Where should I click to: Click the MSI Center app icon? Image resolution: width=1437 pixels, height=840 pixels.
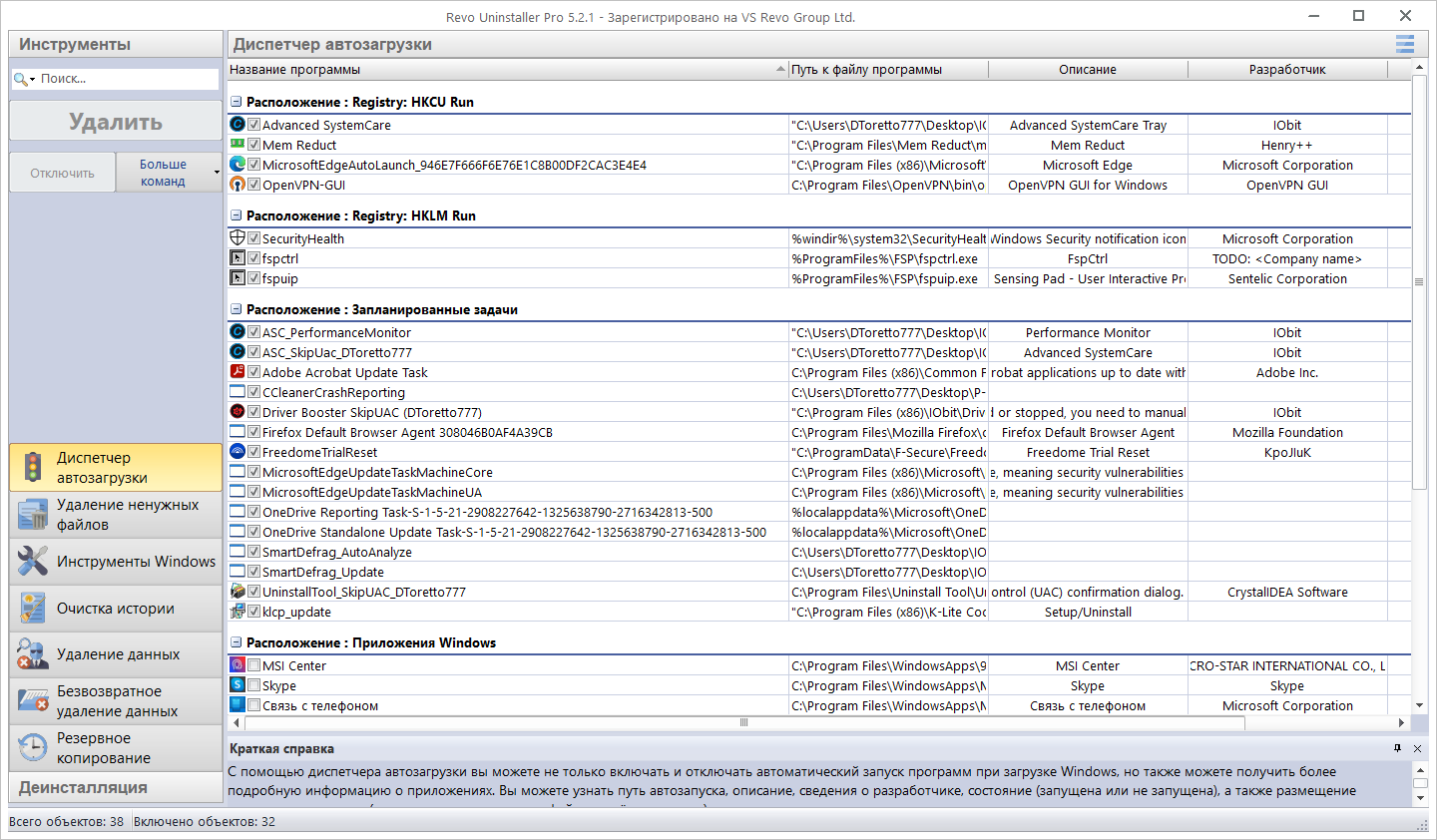click(238, 665)
